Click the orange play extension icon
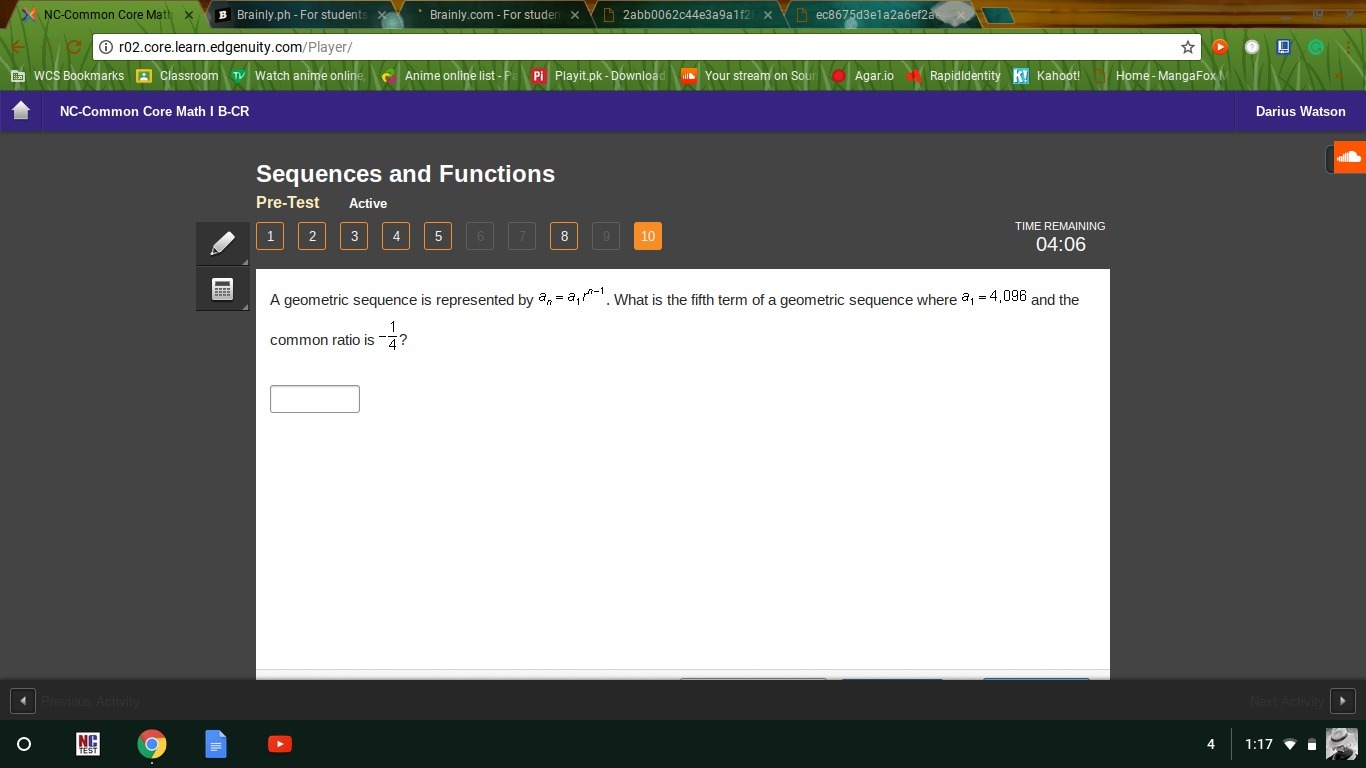The height and width of the screenshot is (768, 1366). coord(1220,47)
